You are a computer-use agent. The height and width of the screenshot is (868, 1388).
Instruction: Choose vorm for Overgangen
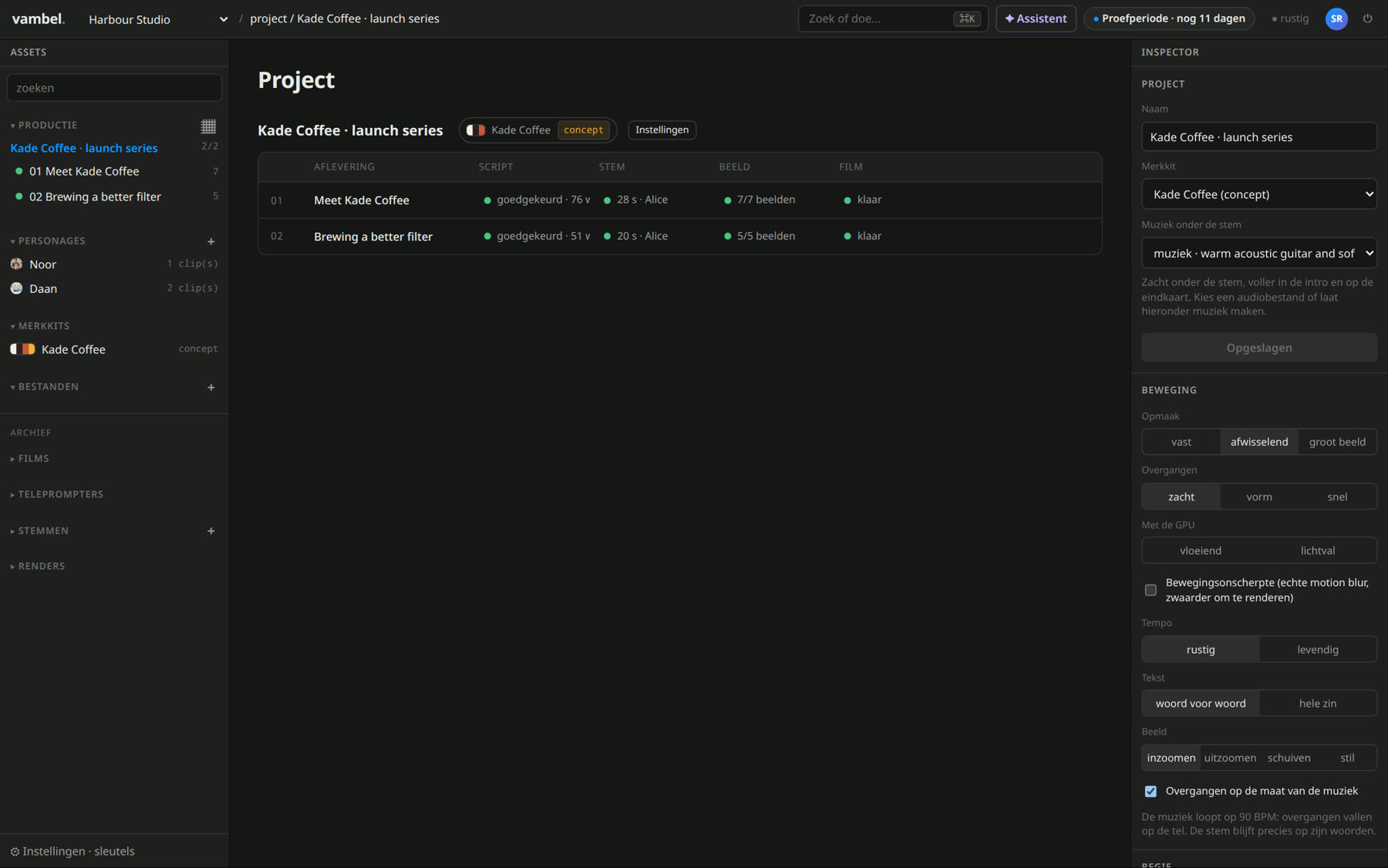point(1259,496)
